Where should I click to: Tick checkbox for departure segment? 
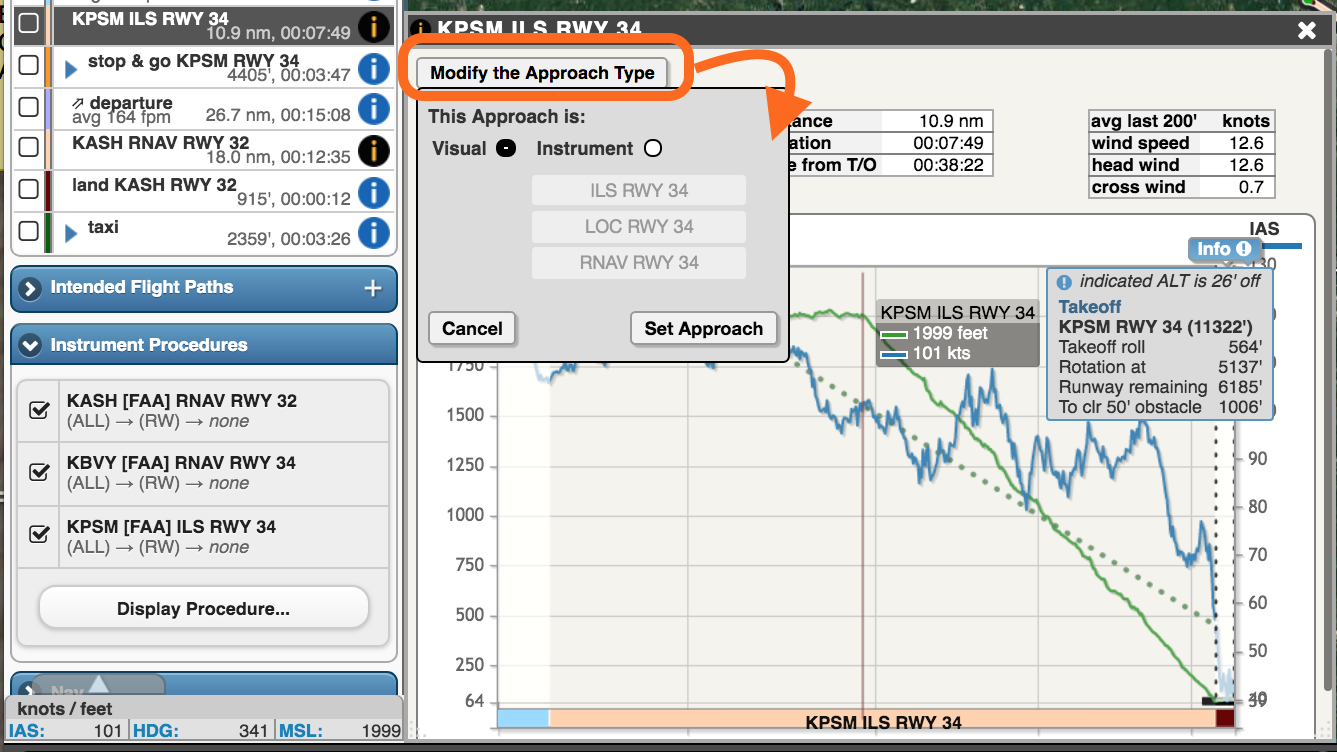[x=29, y=107]
